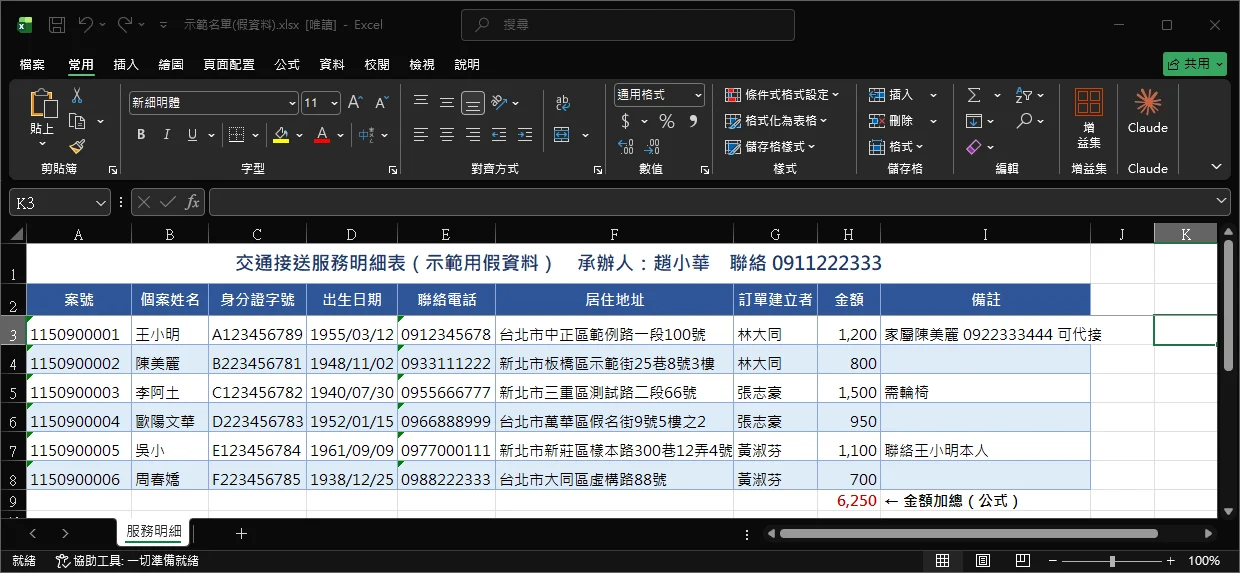Click Decrease Decimal icon
1240x573 pixels.
pos(653,147)
